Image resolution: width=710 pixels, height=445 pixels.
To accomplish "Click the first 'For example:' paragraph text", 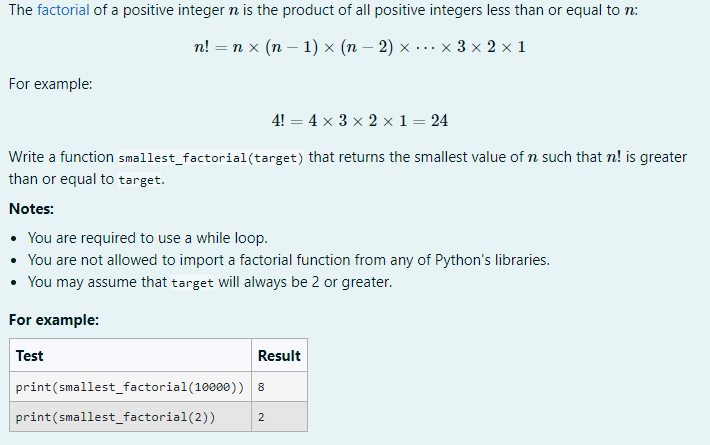I will (x=51, y=84).
